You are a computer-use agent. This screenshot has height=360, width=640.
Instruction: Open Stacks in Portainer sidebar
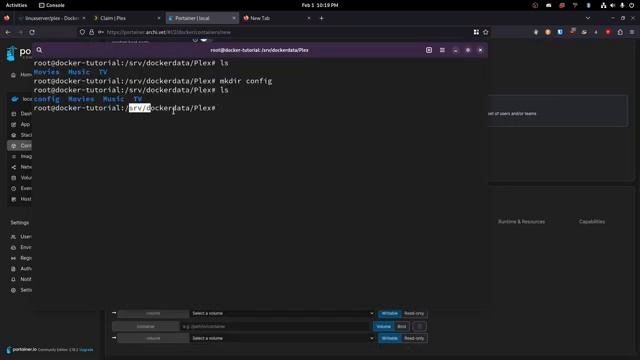20,135
